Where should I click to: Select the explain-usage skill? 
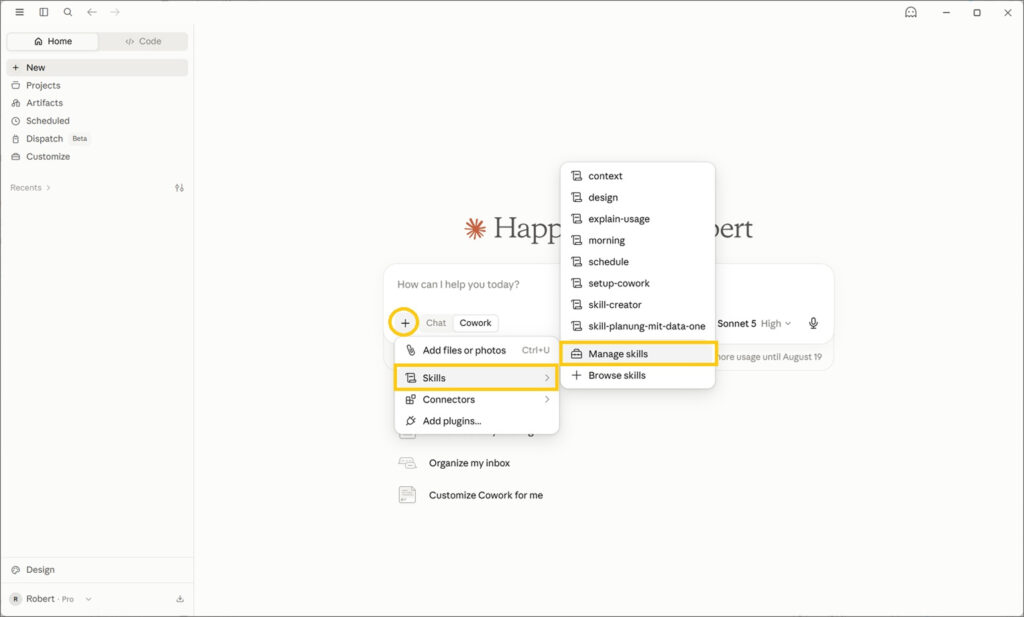click(x=637, y=219)
